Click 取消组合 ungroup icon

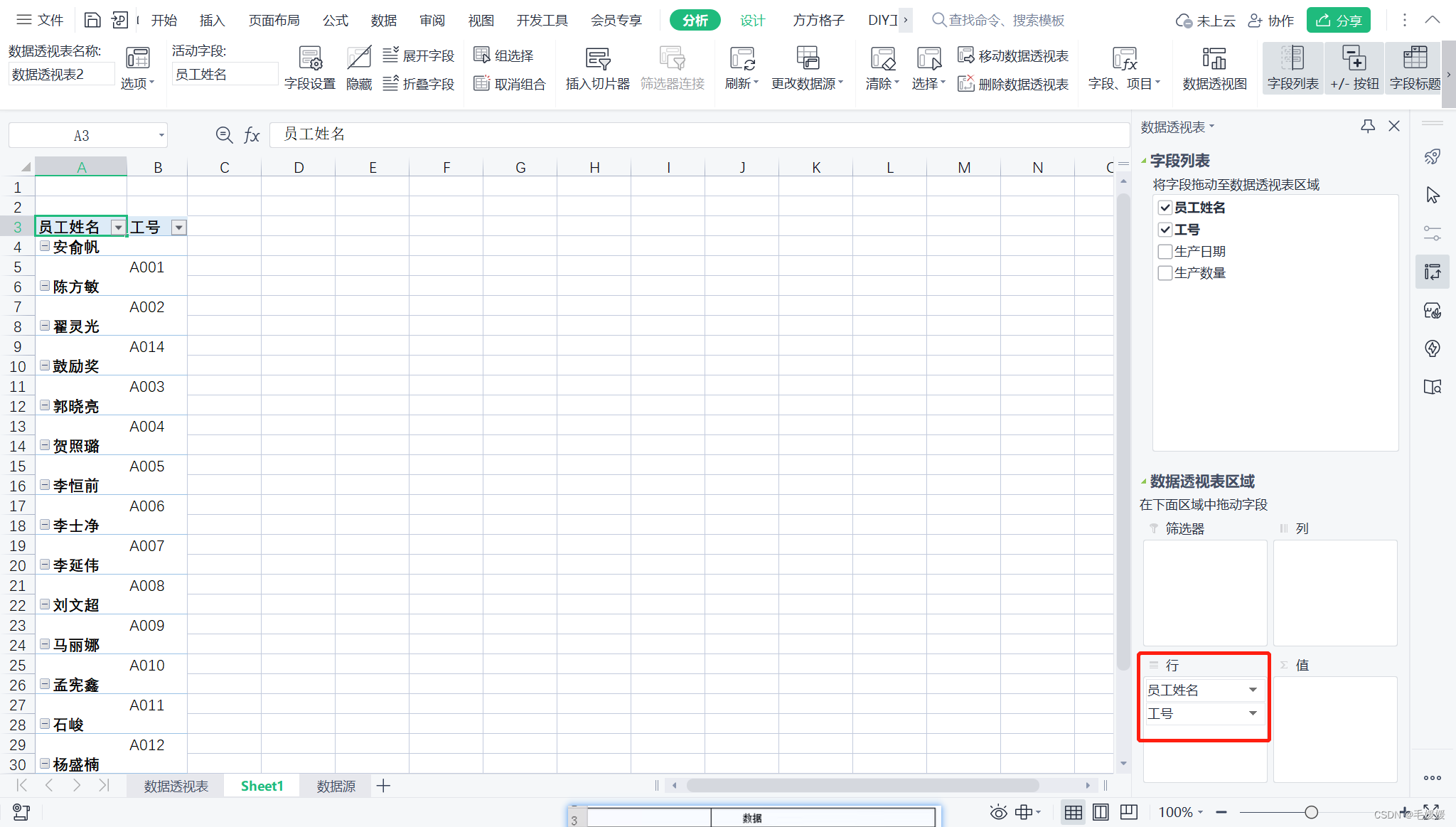[510, 84]
